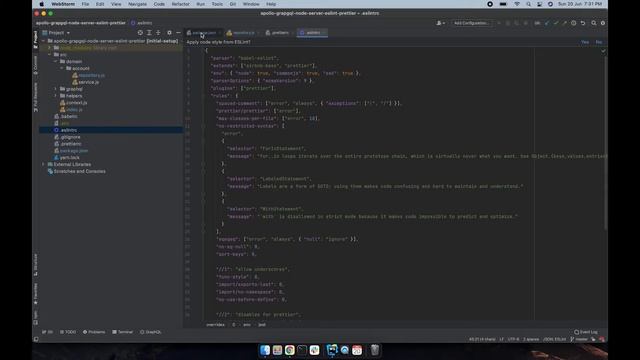Click Git push arrow icon
This screenshot has height=360, width=640.
click(x=564, y=23)
